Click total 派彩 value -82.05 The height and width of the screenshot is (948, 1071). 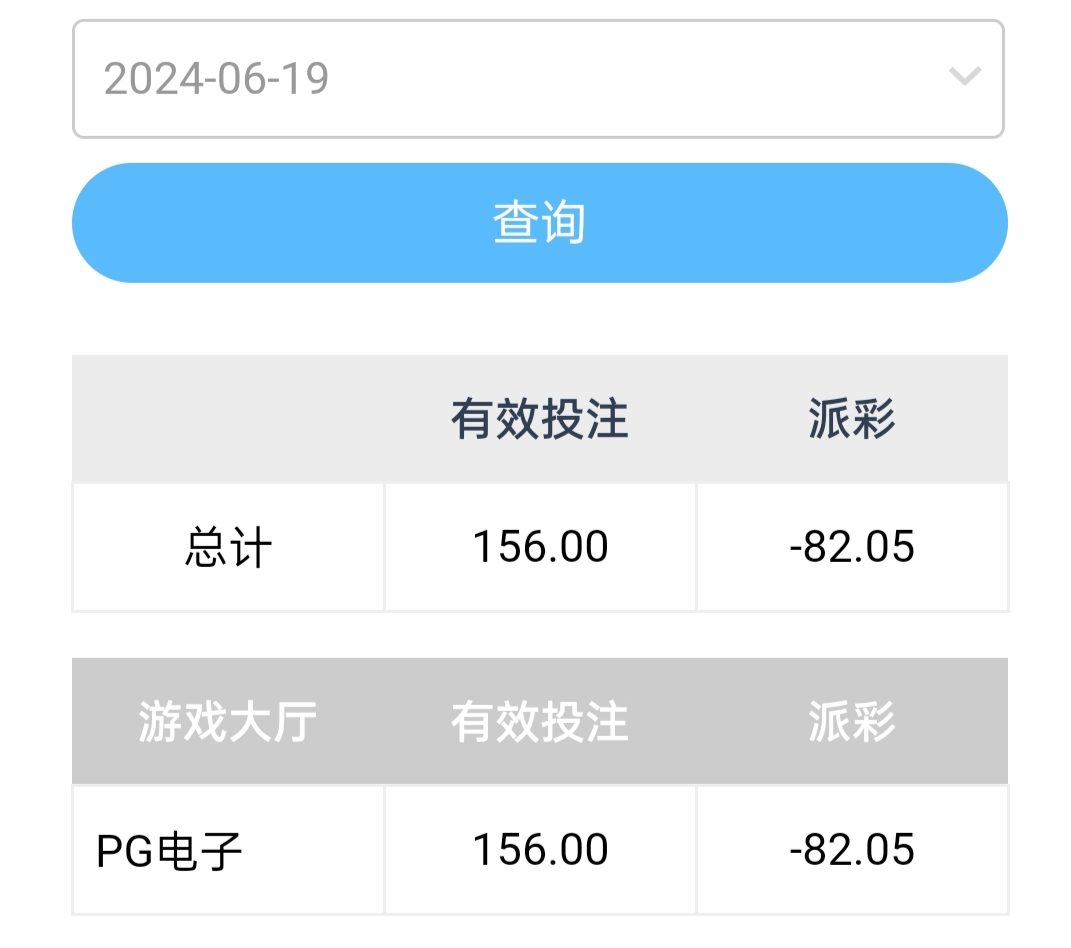(852, 547)
